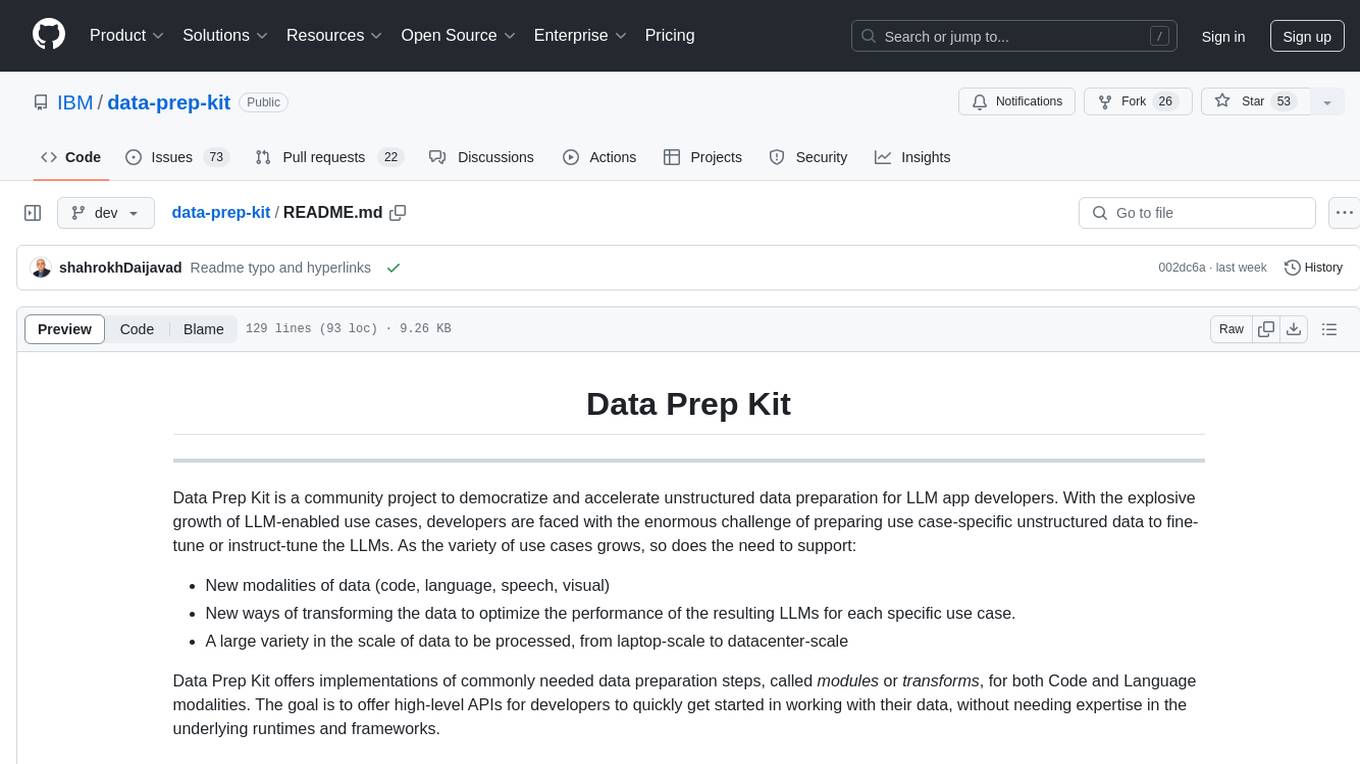The width and height of the screenshot is (1360, 764).
Task: Expand the Resources menu
Action: pyautogui.click(x=335, y=35)
